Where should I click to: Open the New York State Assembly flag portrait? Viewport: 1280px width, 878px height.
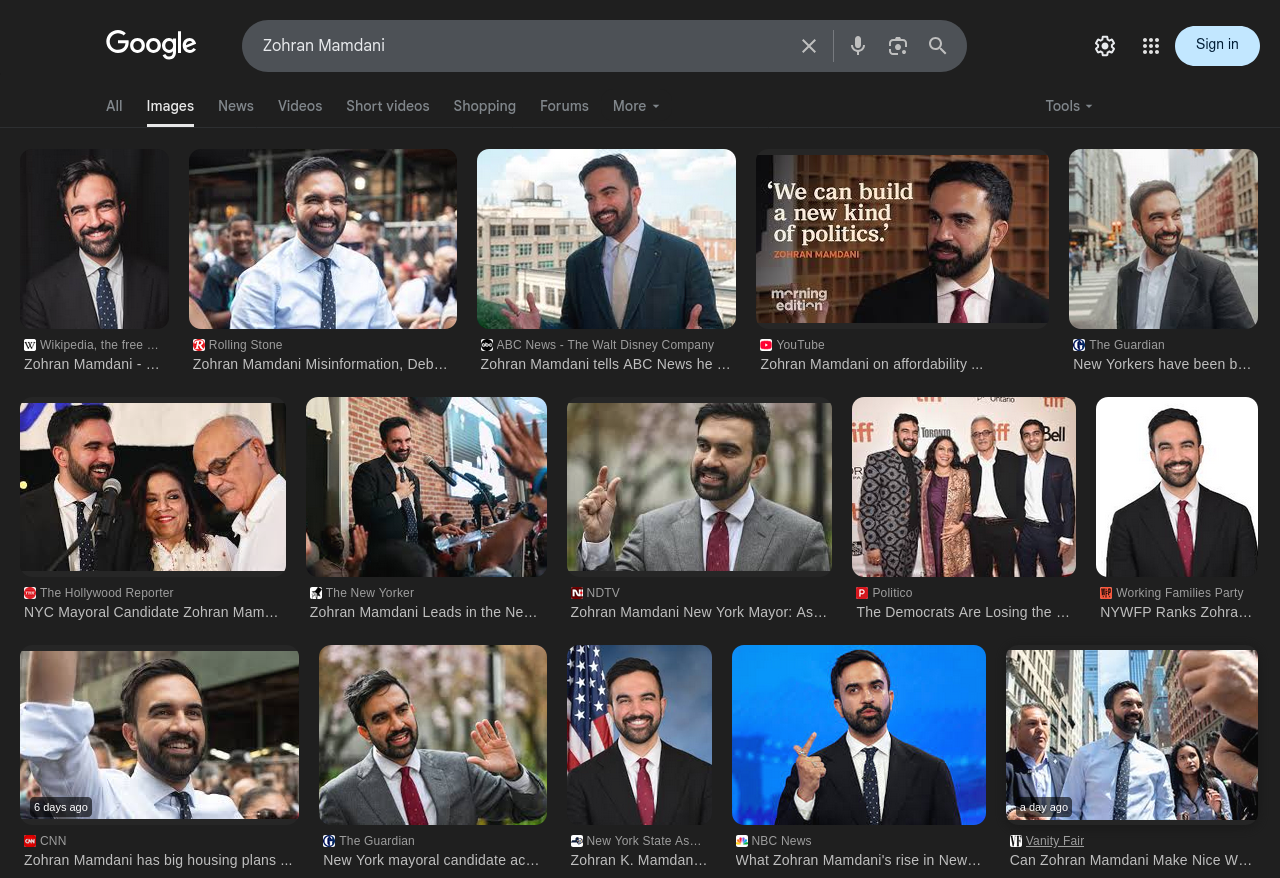(x=639, y=735)
